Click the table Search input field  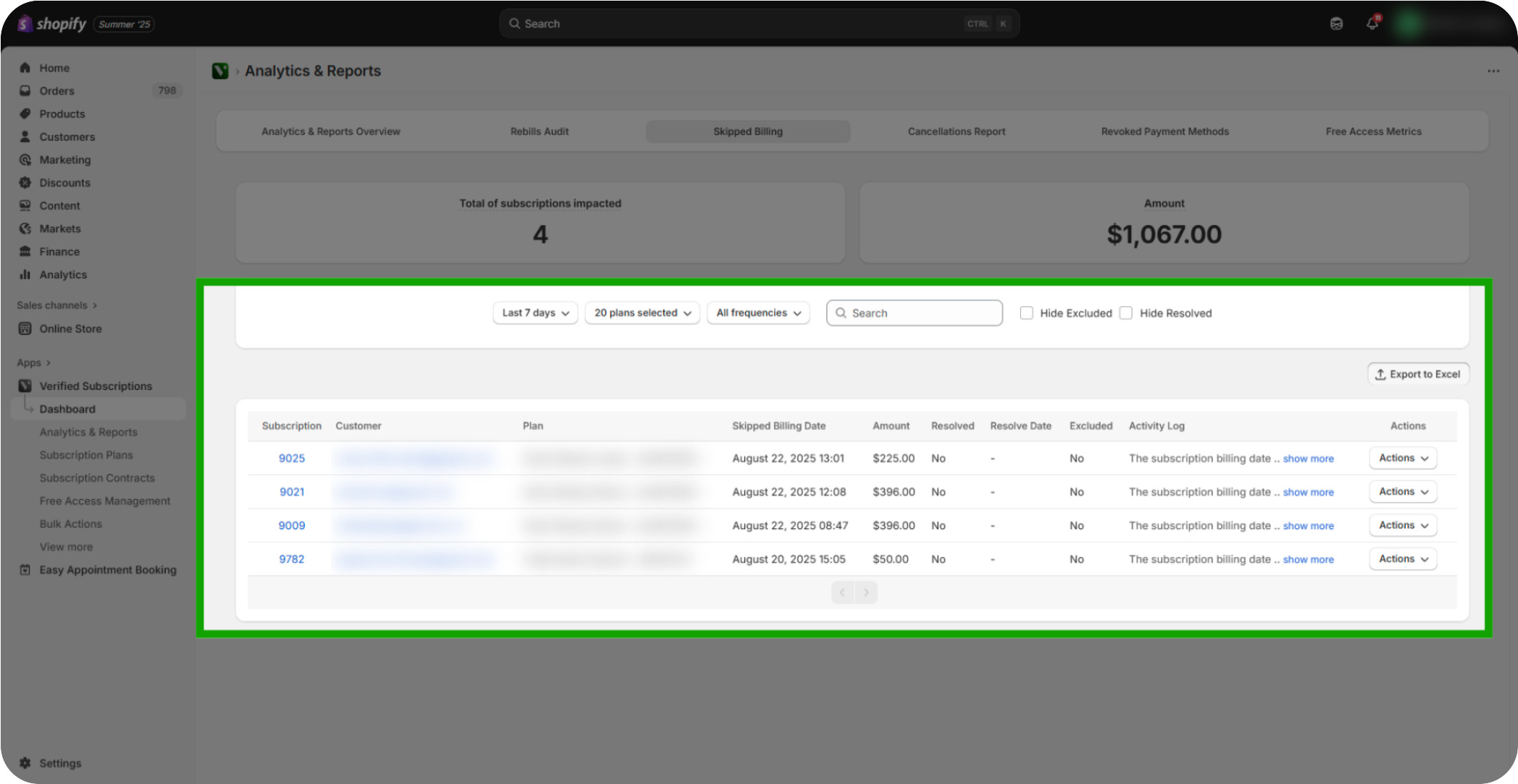pos(914,313)
